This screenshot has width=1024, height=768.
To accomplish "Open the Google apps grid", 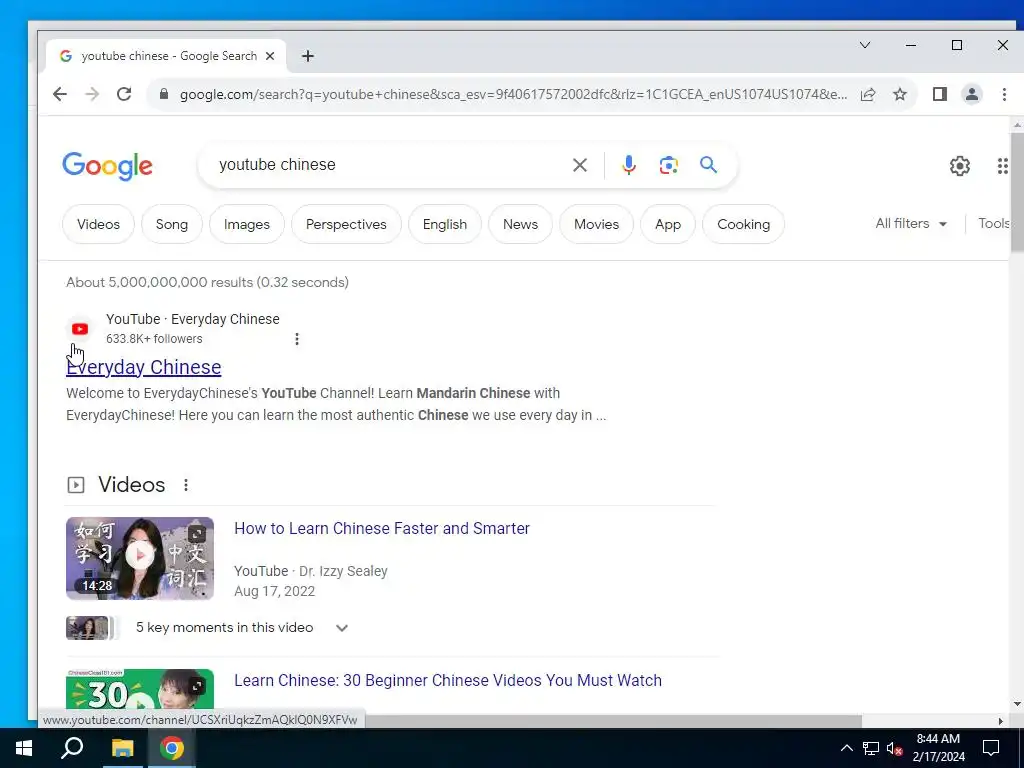I will tap(1002, 166).
